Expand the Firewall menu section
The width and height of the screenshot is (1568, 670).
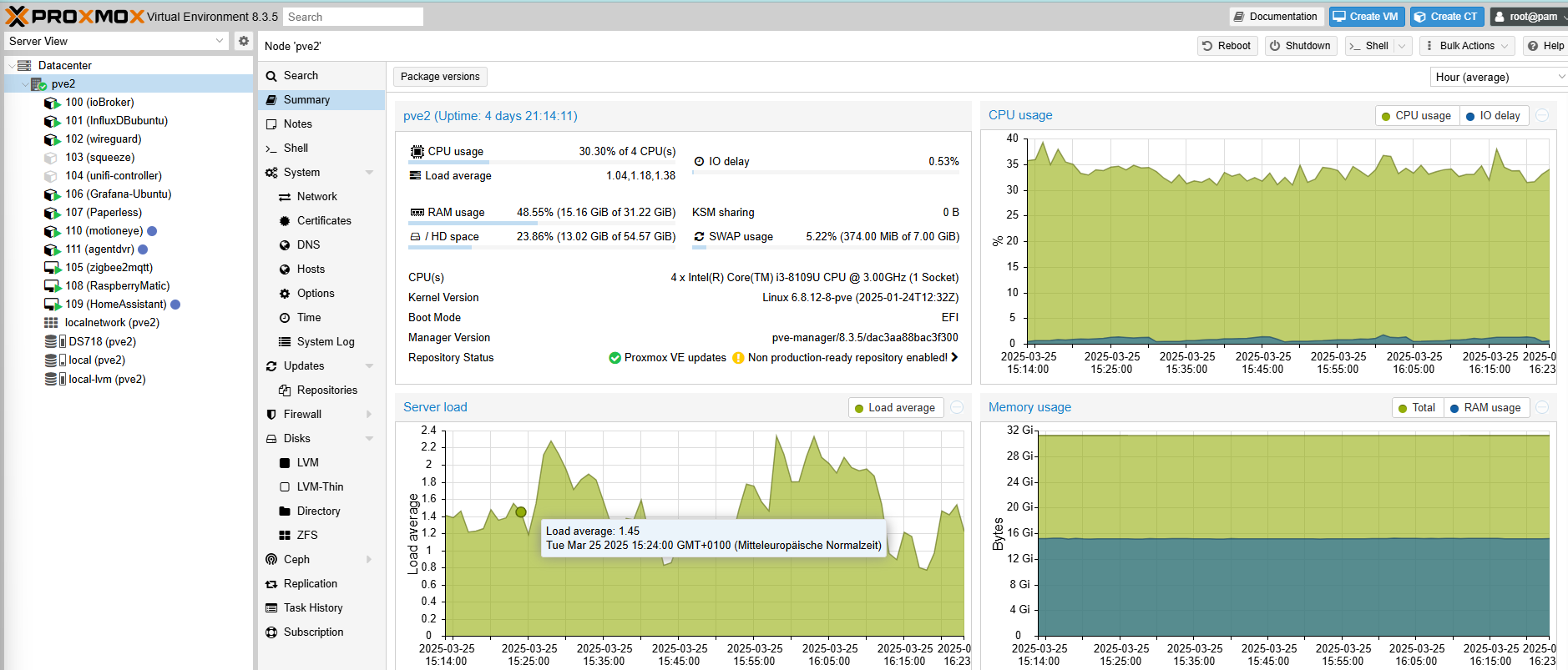click(x=369, y=415)
